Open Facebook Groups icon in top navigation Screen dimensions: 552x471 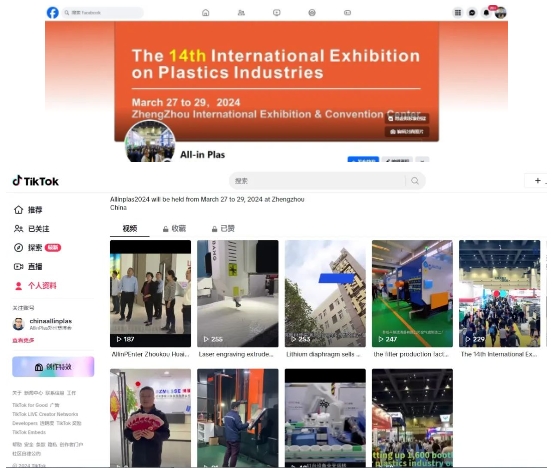tap(312, 13)
